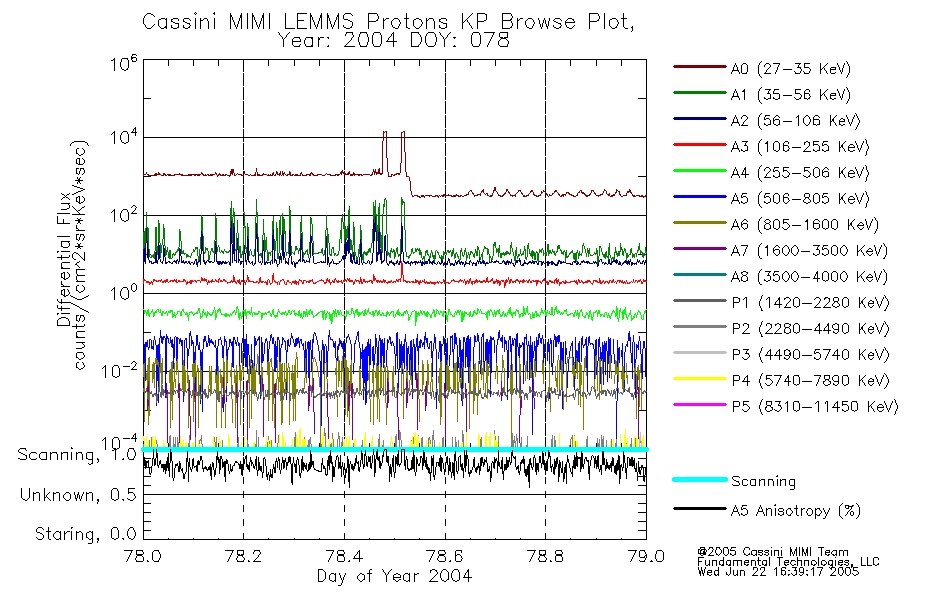Click the A0 (27-35 KeV) legend label

[x=790, y=69]
